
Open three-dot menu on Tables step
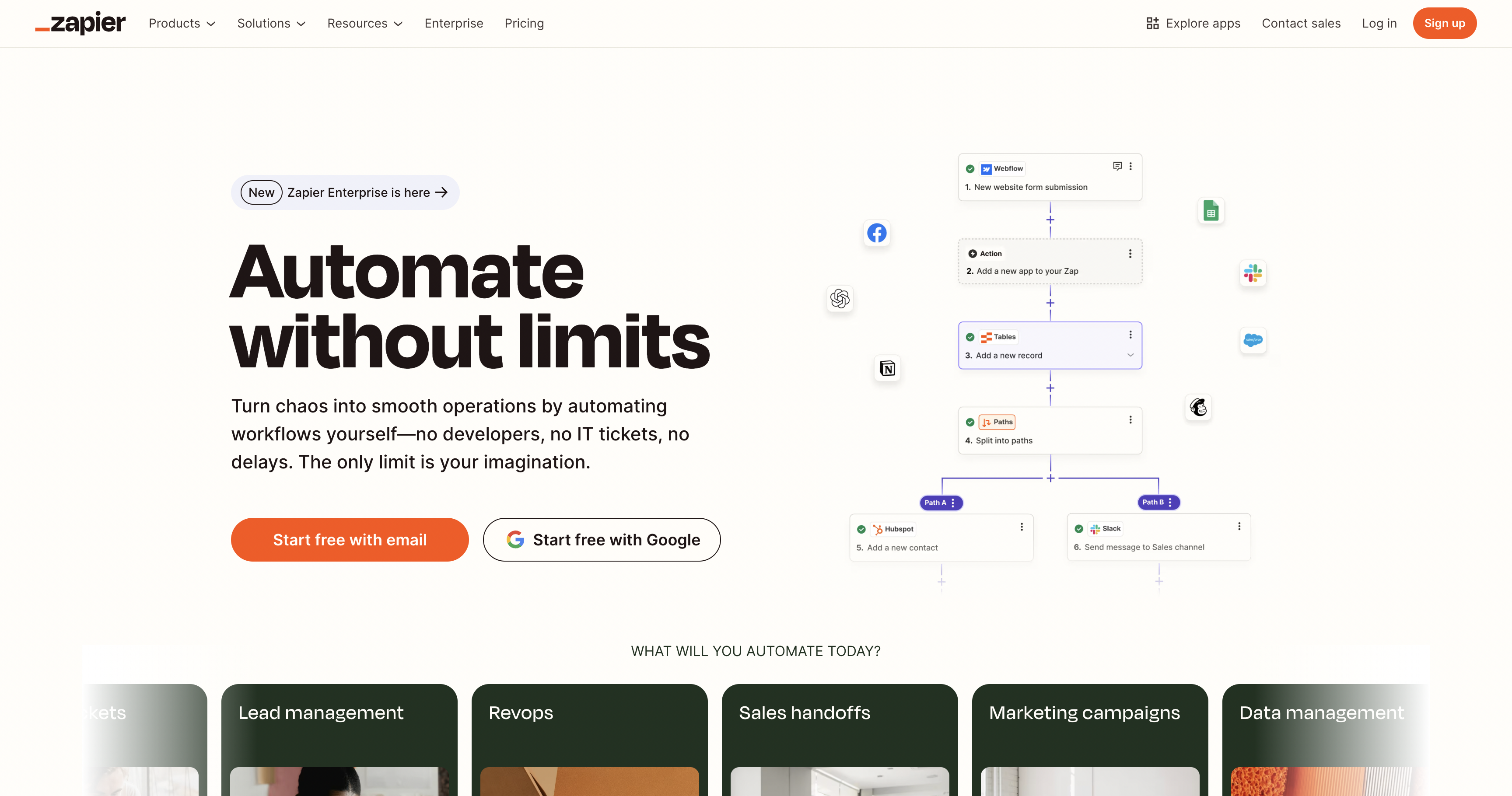1130,335
